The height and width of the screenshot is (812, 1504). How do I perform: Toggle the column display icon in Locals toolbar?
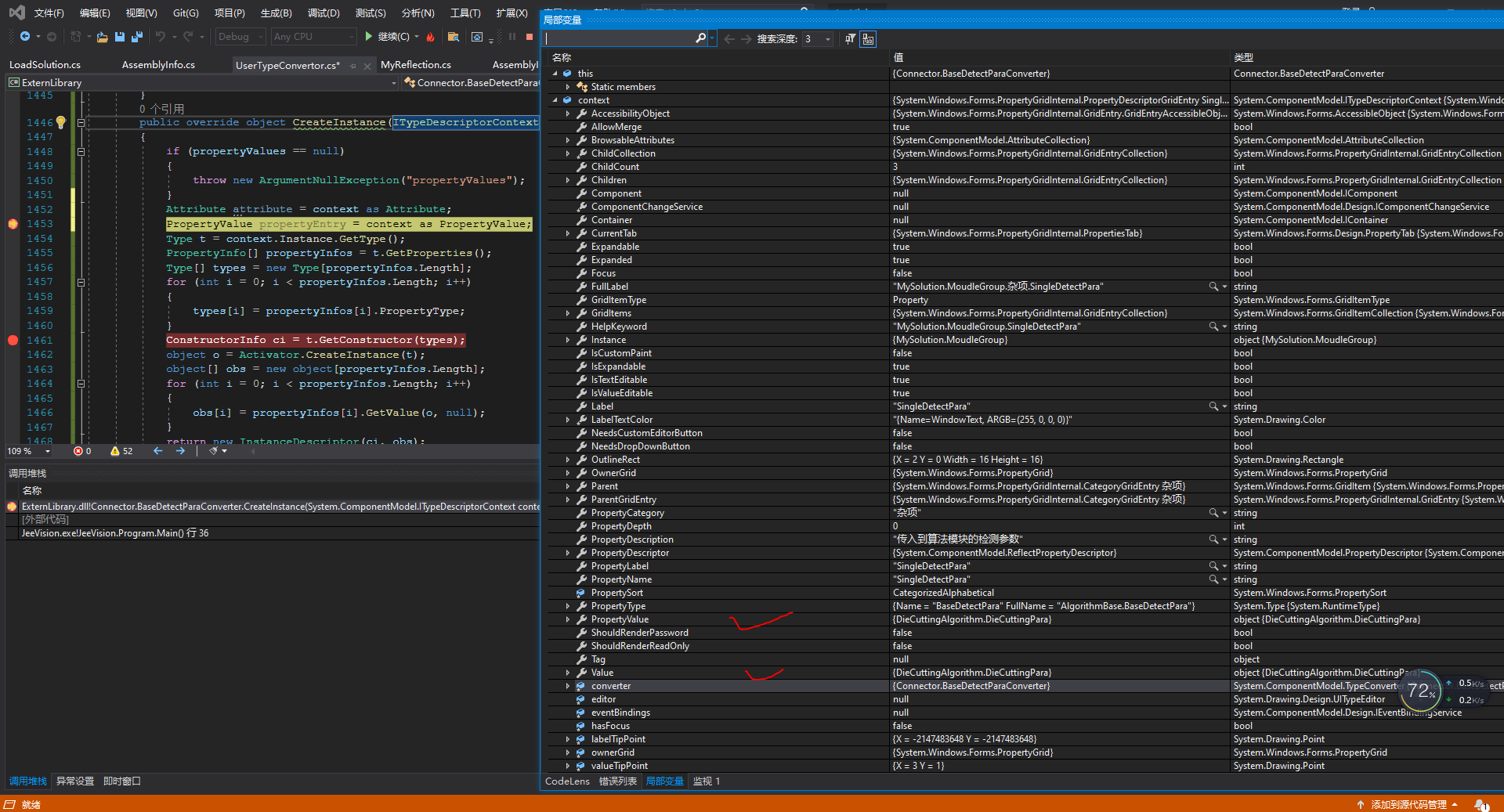pyautogui.click(x=868, y=38)
